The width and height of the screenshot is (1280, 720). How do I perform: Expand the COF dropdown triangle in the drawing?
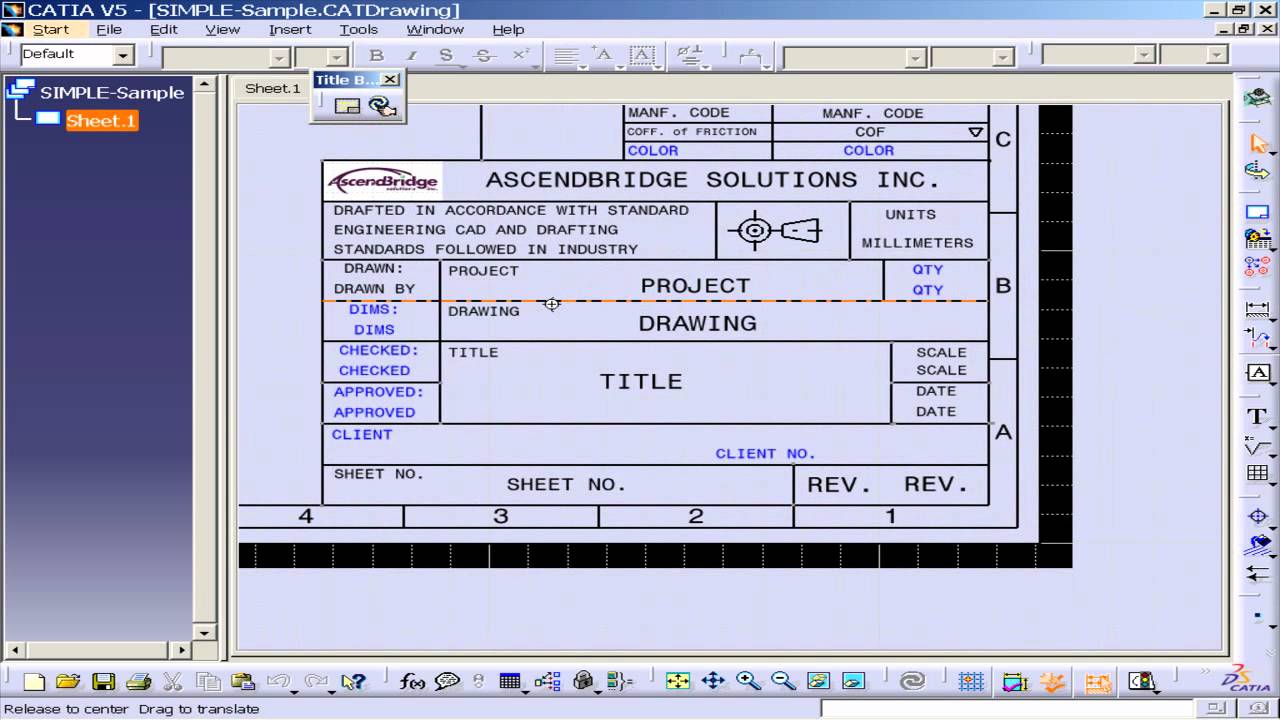click(x=975, y=132)
